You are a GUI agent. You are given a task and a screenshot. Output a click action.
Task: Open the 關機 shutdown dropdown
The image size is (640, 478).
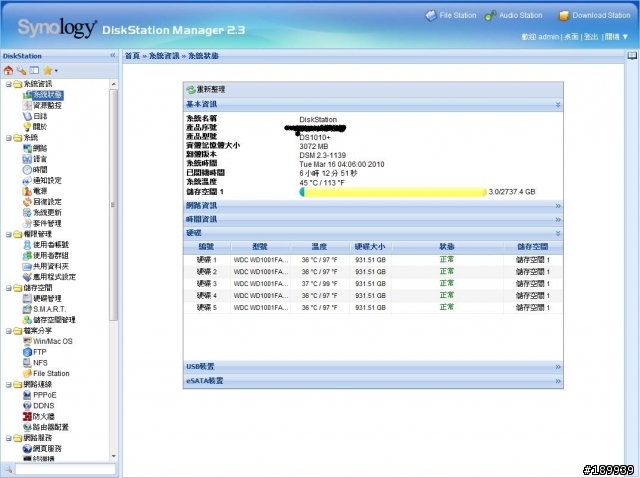point(616,37)
